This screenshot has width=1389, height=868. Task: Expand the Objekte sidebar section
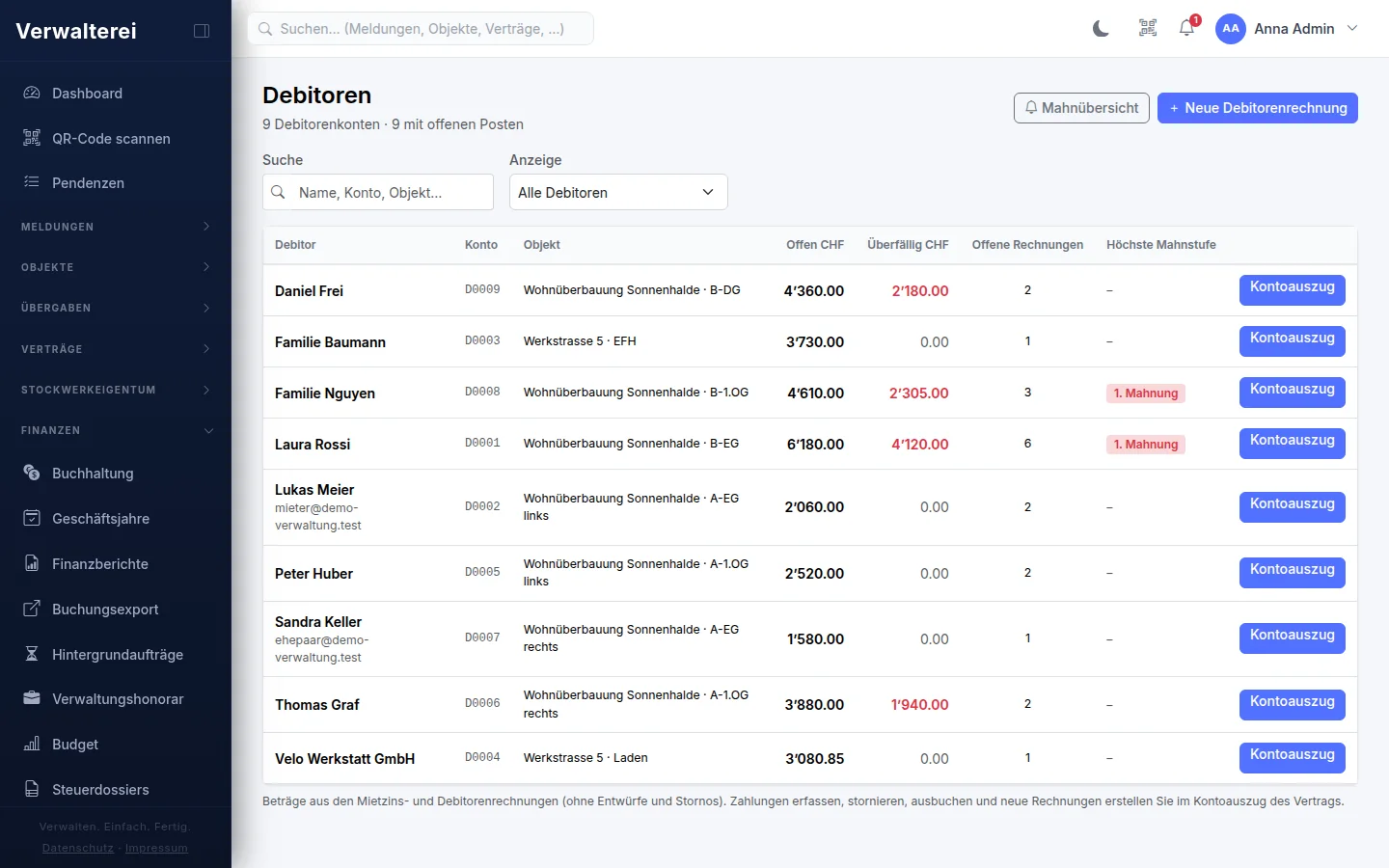tap(116, 267)
